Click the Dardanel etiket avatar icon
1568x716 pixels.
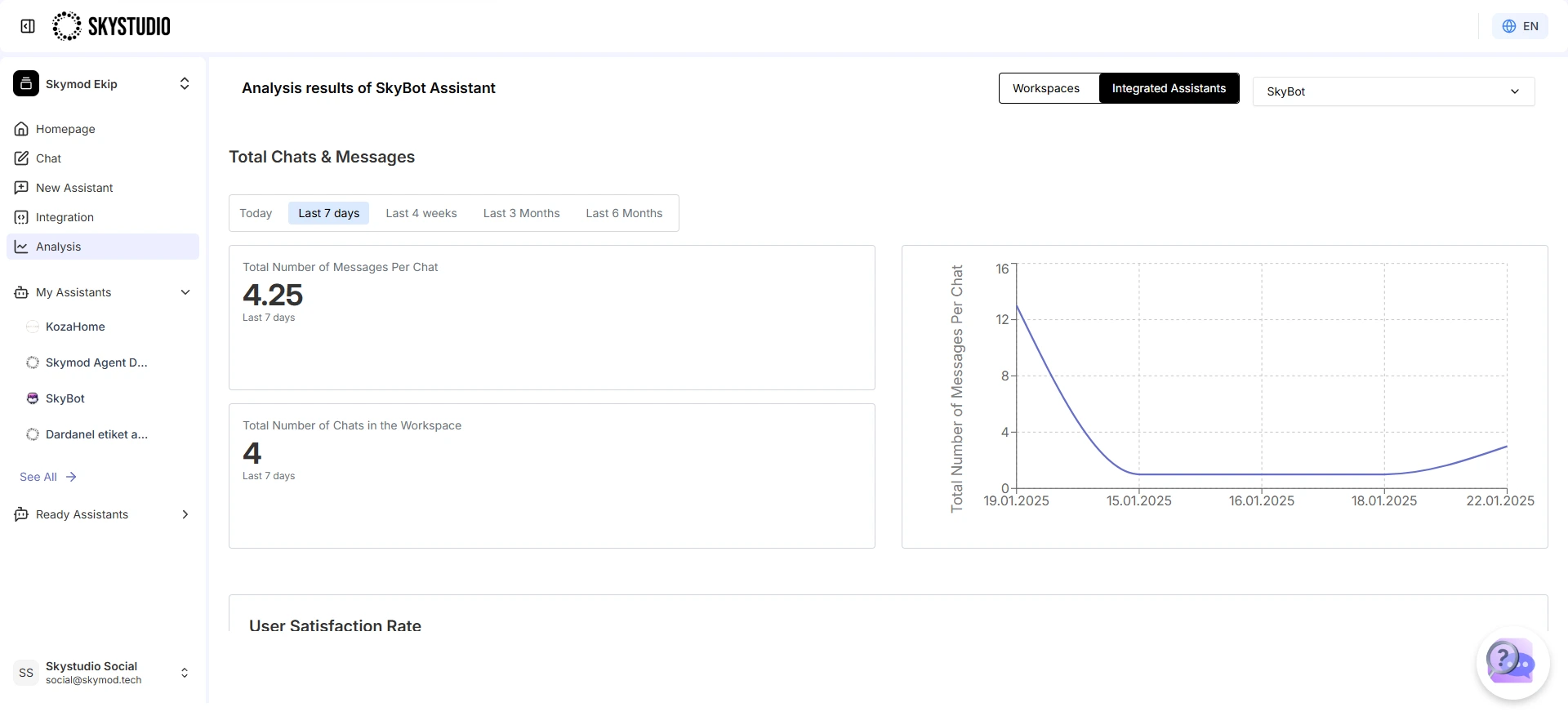tap(33, 434)
